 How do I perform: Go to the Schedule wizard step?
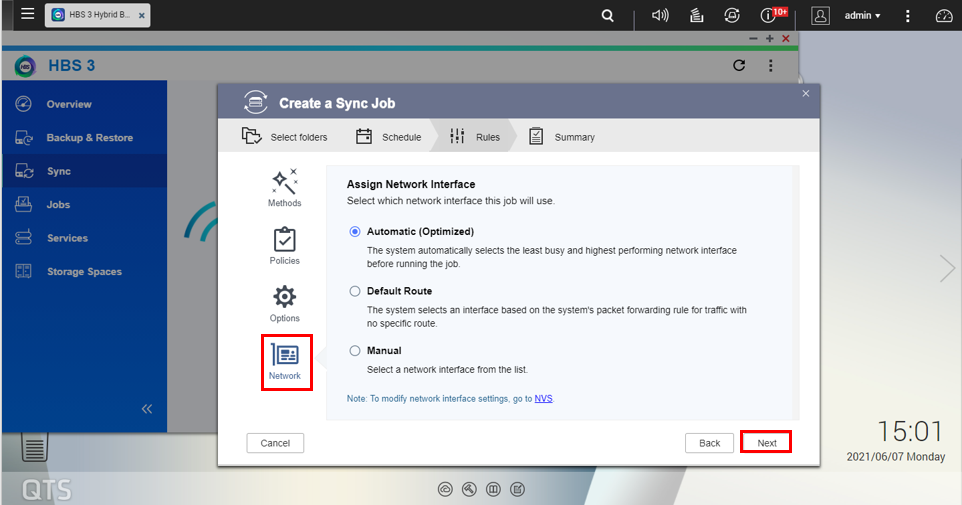(x=389, y=137)
